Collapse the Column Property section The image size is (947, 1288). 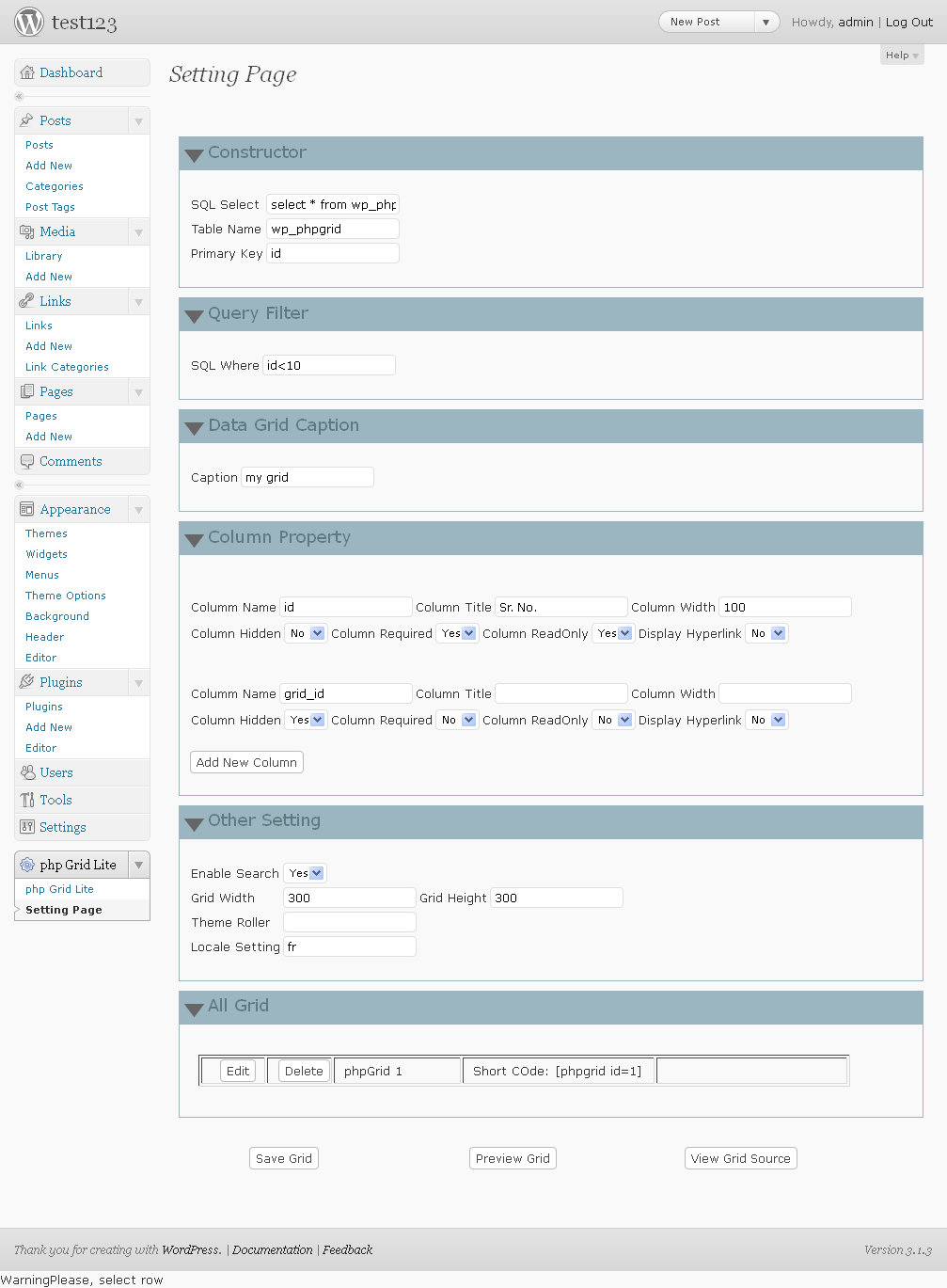195,540
